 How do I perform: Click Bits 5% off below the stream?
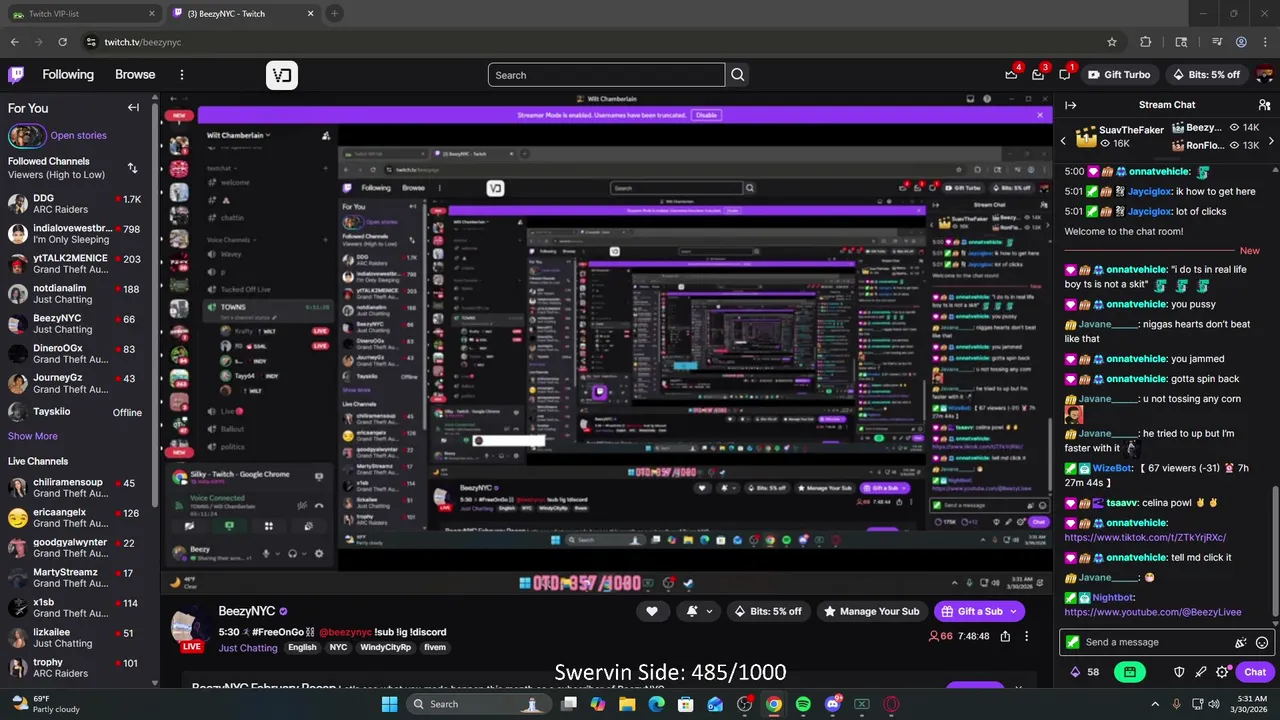(768, 611)
